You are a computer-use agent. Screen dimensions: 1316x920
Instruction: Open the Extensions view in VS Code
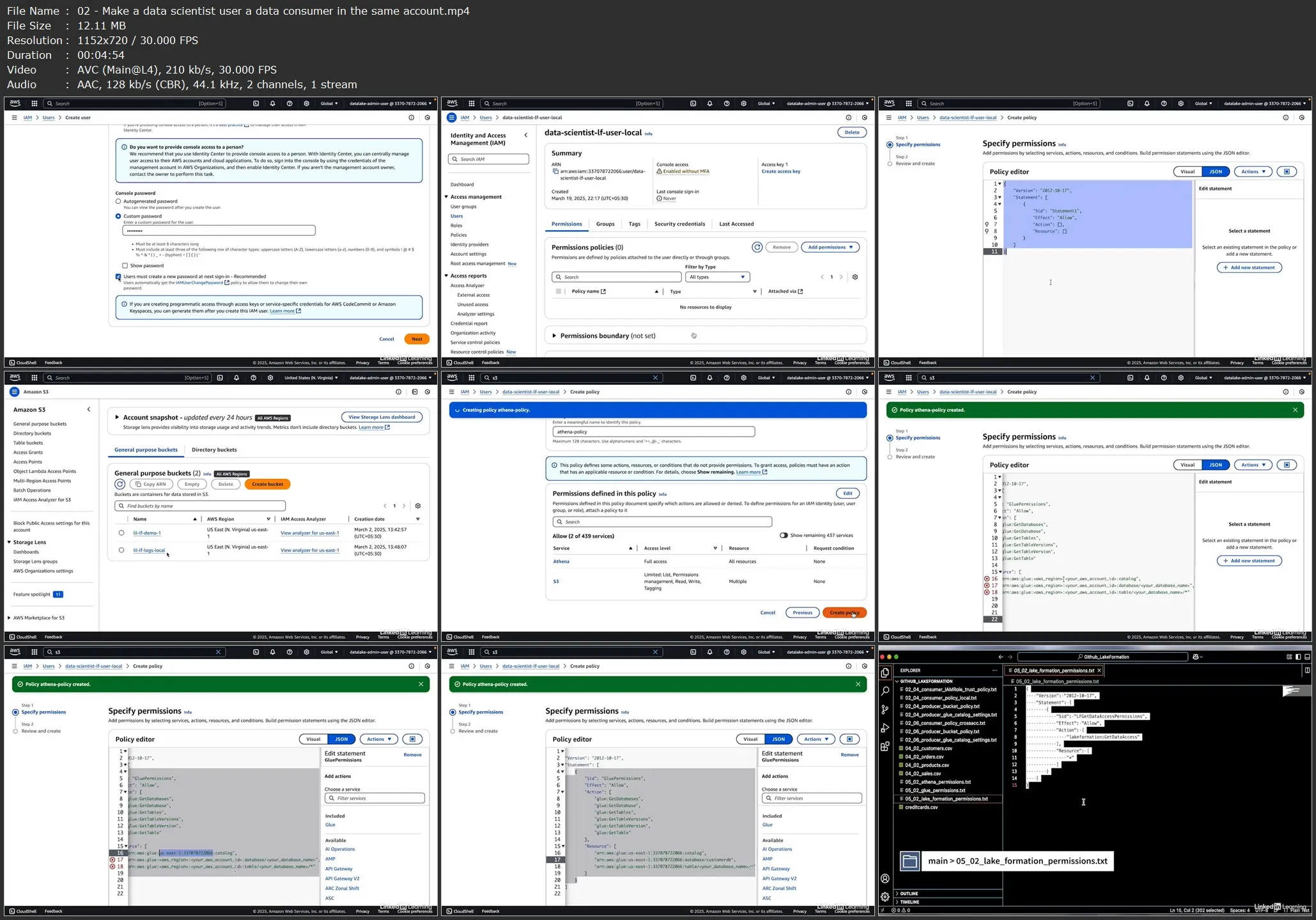point(885,746)
